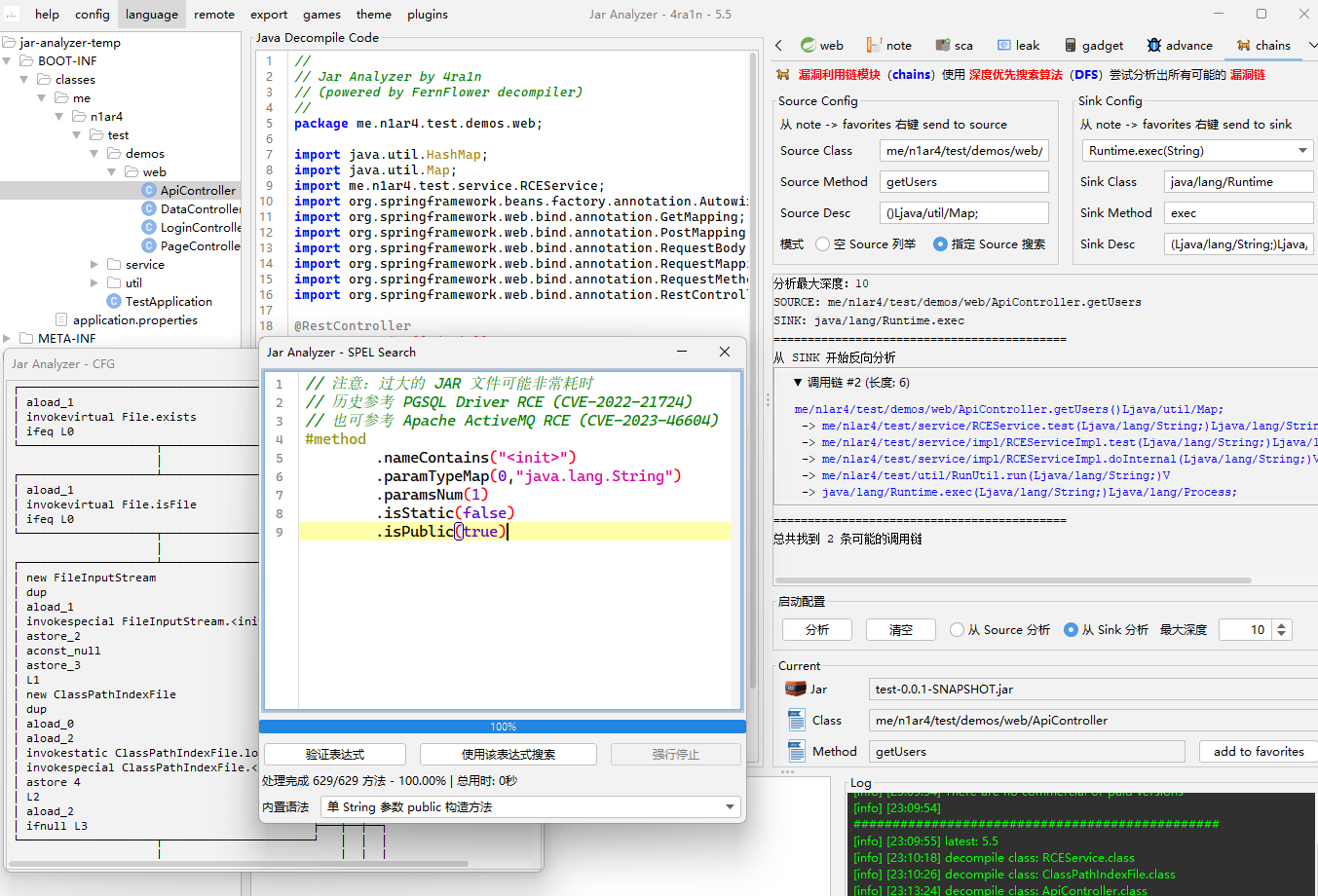Select 从 Sink 分析 radio button

point(1071,630)
